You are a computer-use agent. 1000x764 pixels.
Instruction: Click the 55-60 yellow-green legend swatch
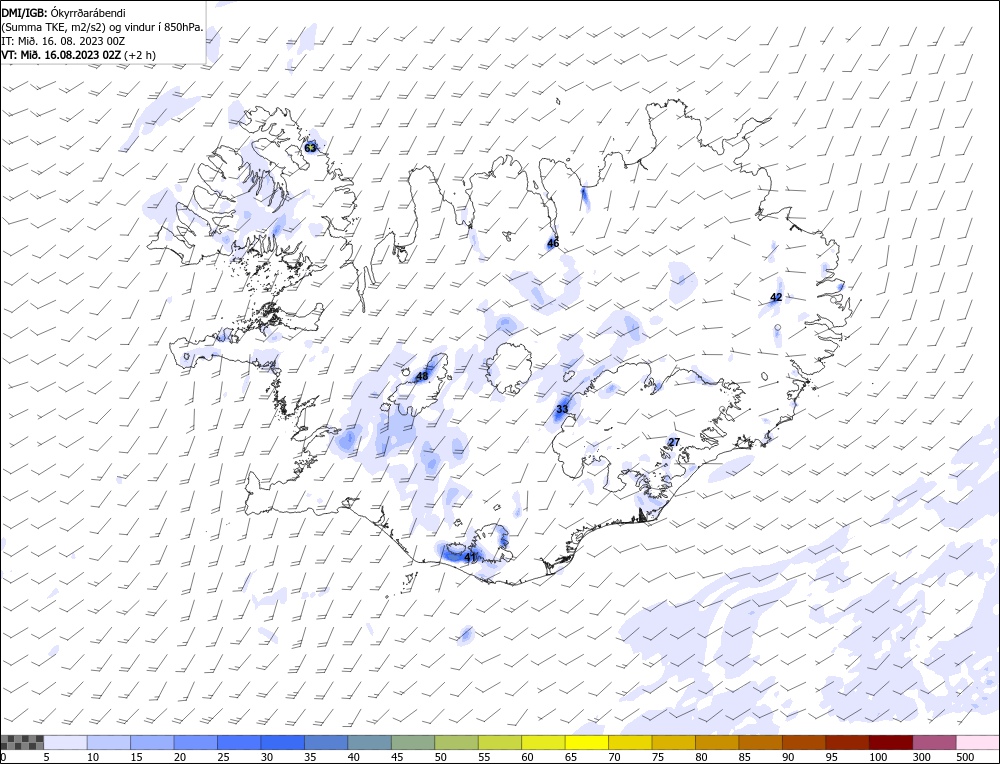tap(500, 742)
